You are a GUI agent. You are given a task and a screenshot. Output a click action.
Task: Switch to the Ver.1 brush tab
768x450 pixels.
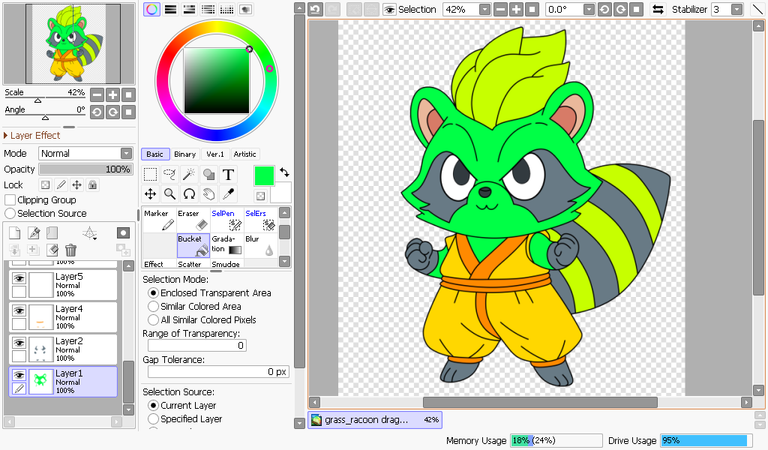click(215, 154)
